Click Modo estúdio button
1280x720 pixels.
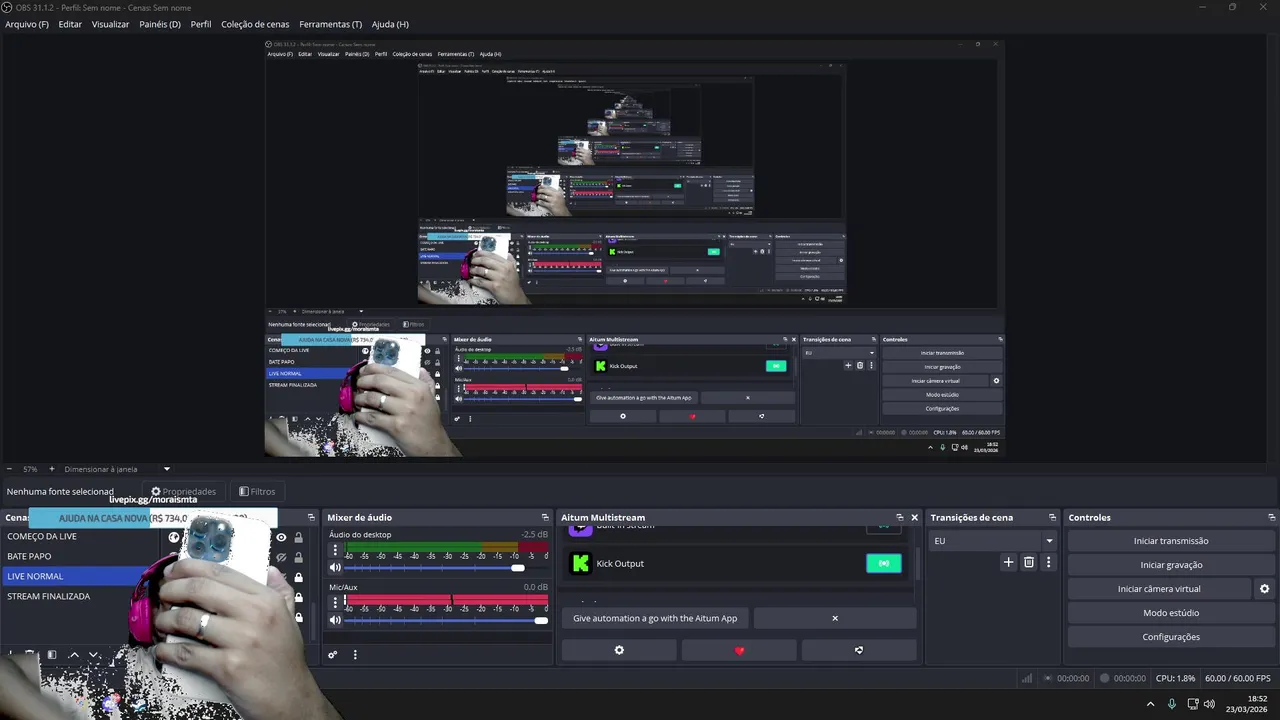point(1171,612)
